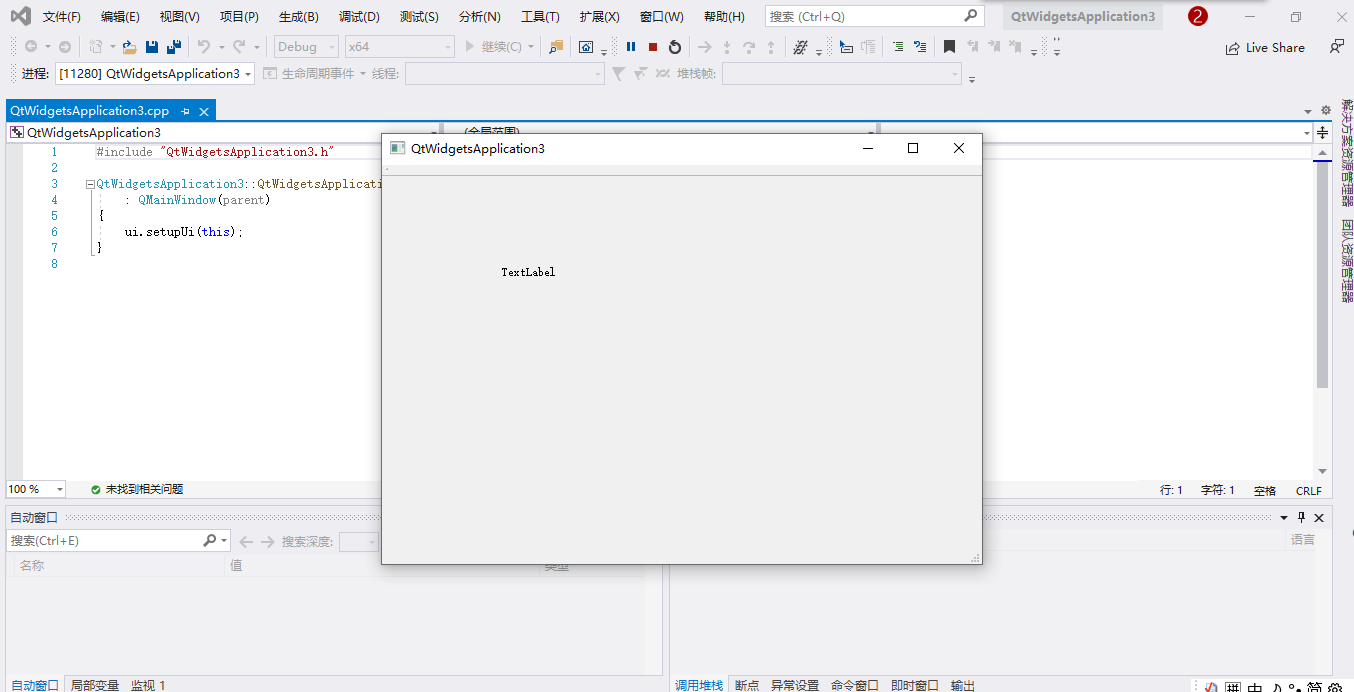Open editor tab settings gear icon
This screenshot has height=692, width=1354.
[1326, 111]
